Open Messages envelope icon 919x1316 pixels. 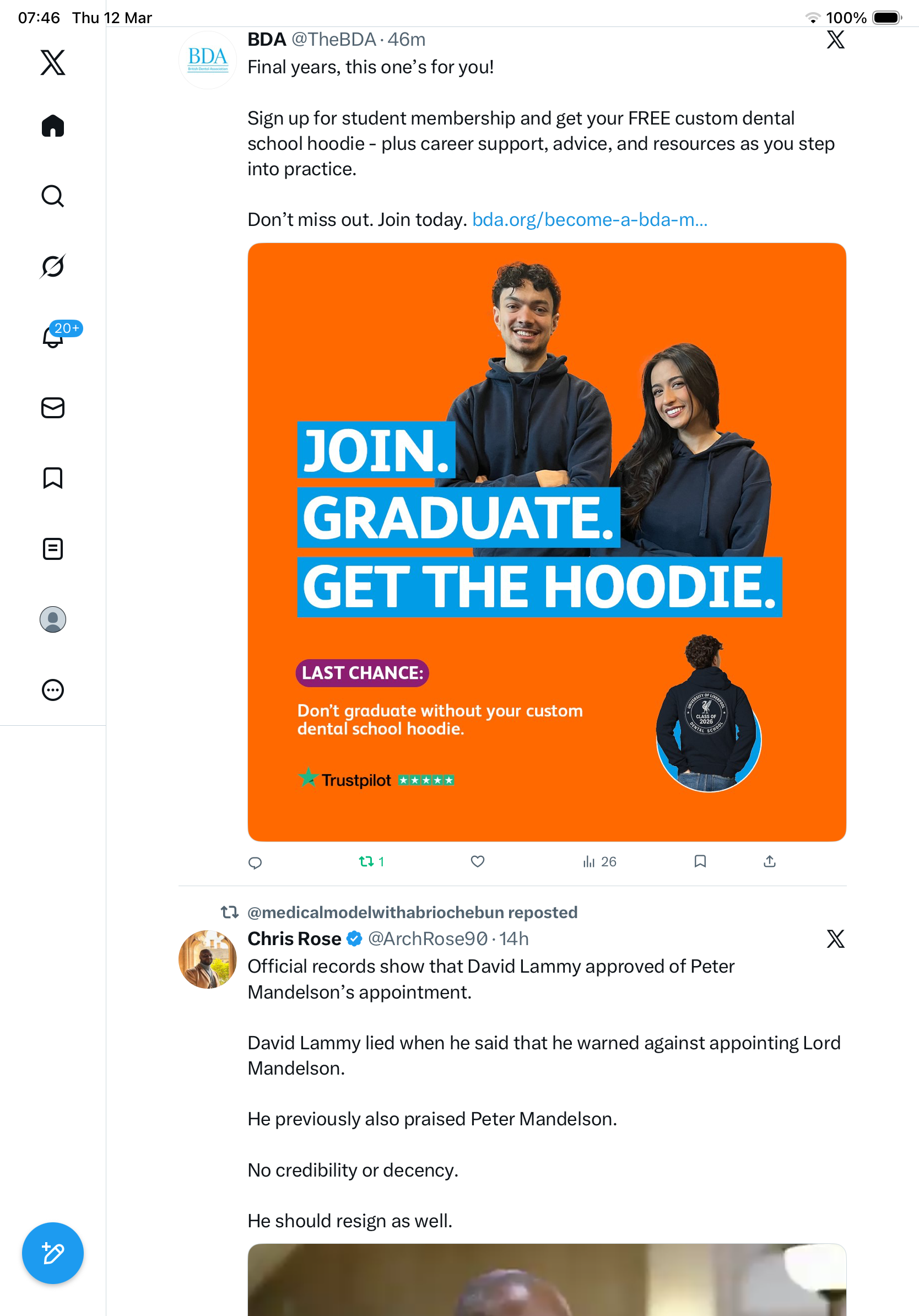click(53, 407)
